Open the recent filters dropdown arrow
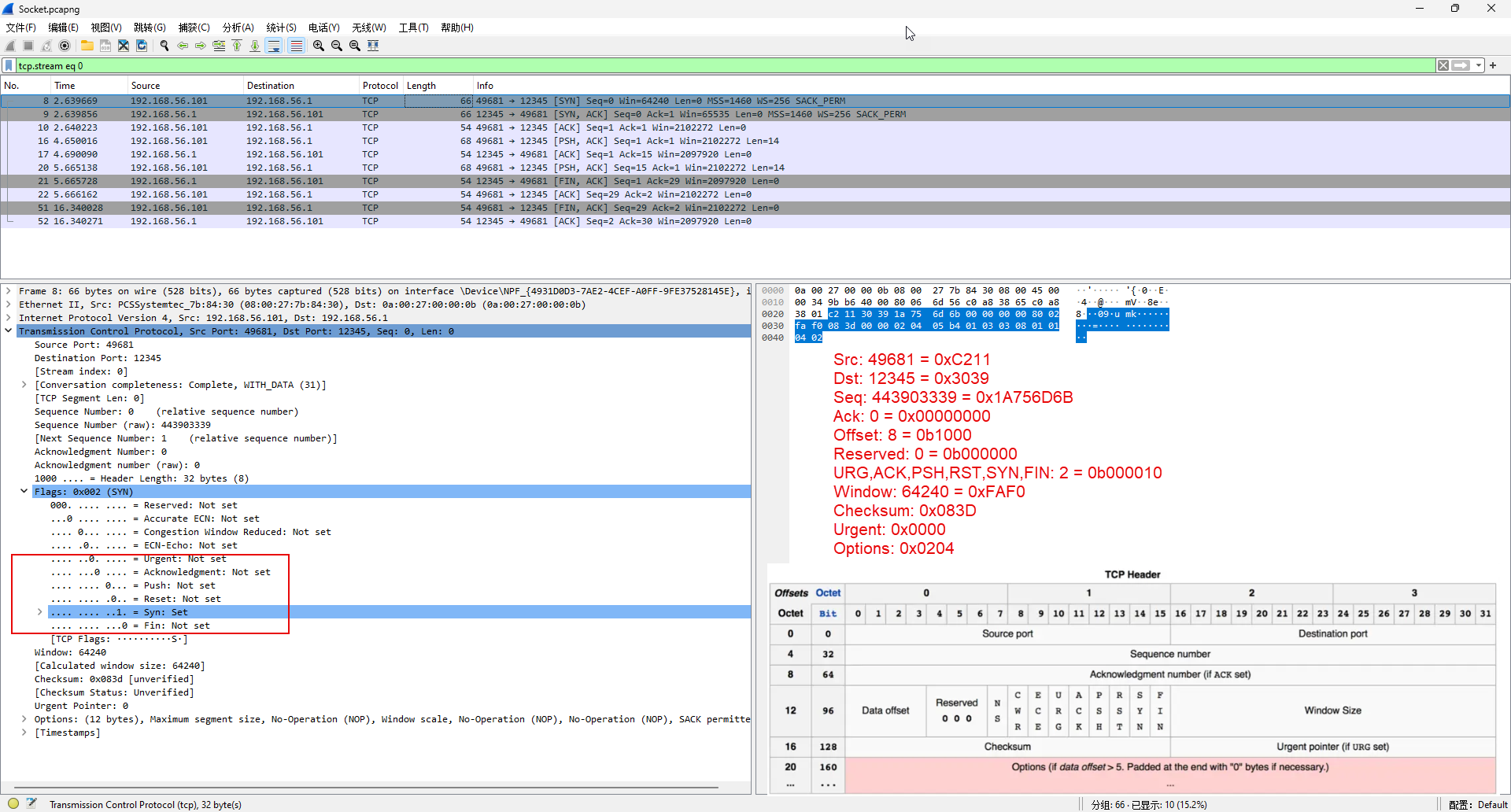 (x=1479, y=65)
